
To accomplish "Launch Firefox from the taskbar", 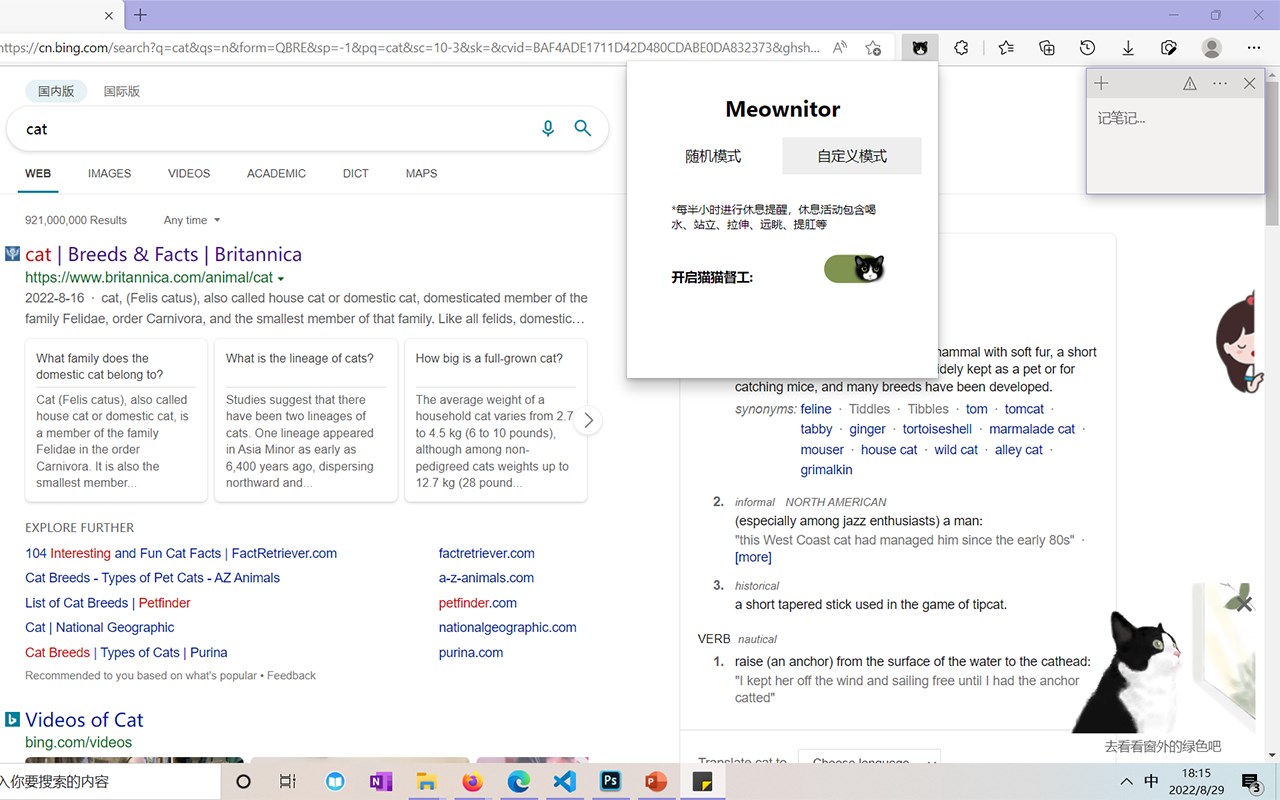I will pyautogui.click(x=472, y=782).
